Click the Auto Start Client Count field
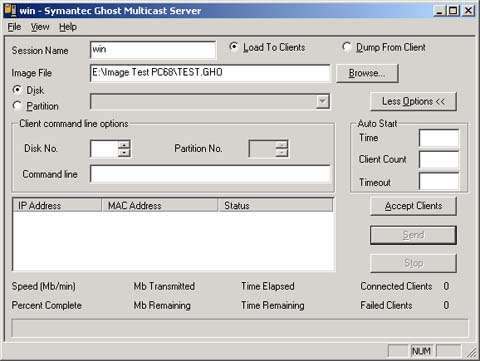Viewport: 480px width, 361px height. point(439,160)
